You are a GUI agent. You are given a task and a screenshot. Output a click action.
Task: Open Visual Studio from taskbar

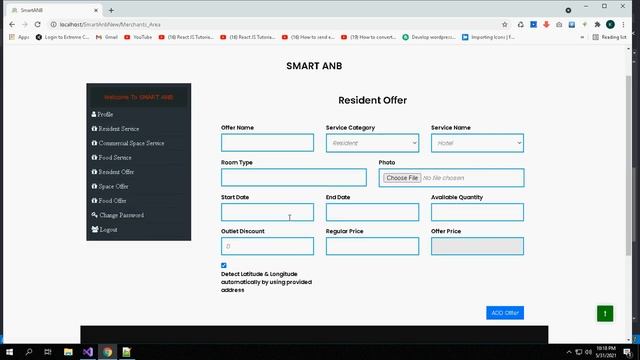(x=88, y=352)
